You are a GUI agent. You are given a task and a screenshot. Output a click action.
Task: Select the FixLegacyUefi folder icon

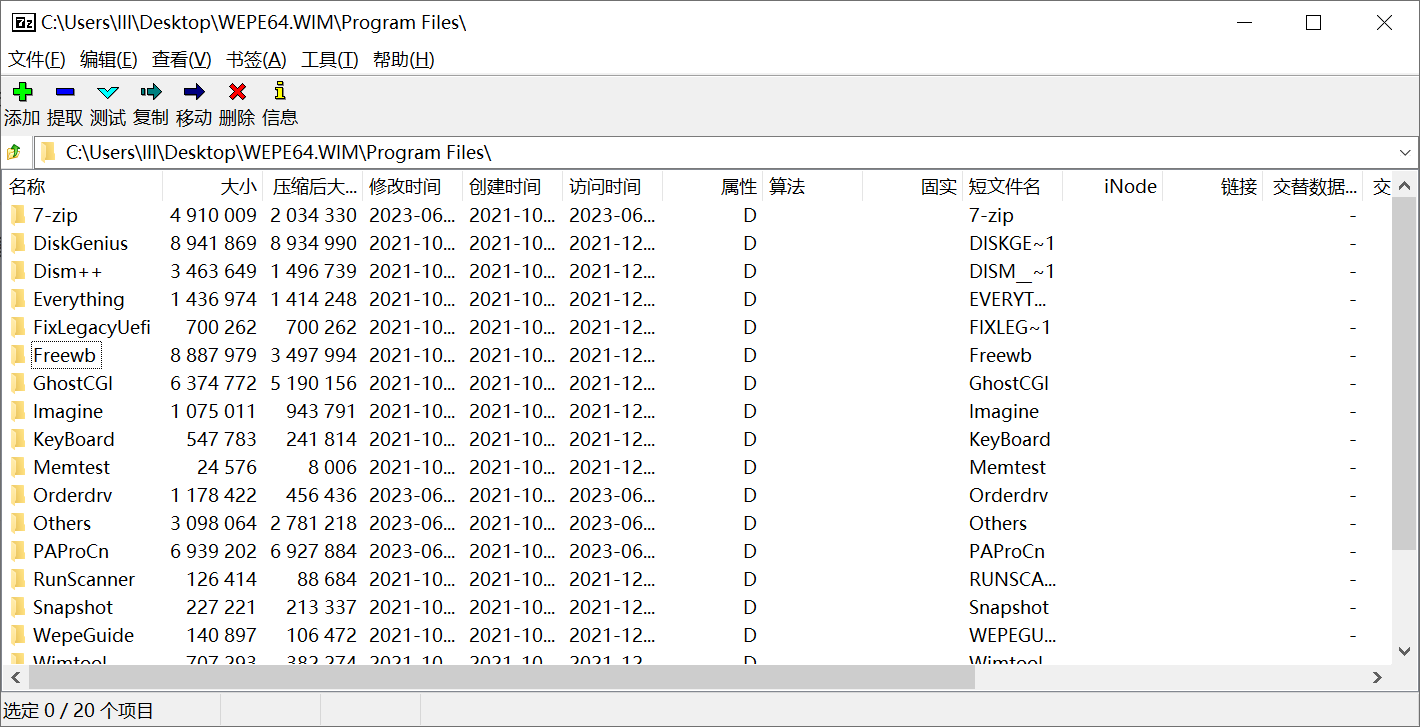19,327
